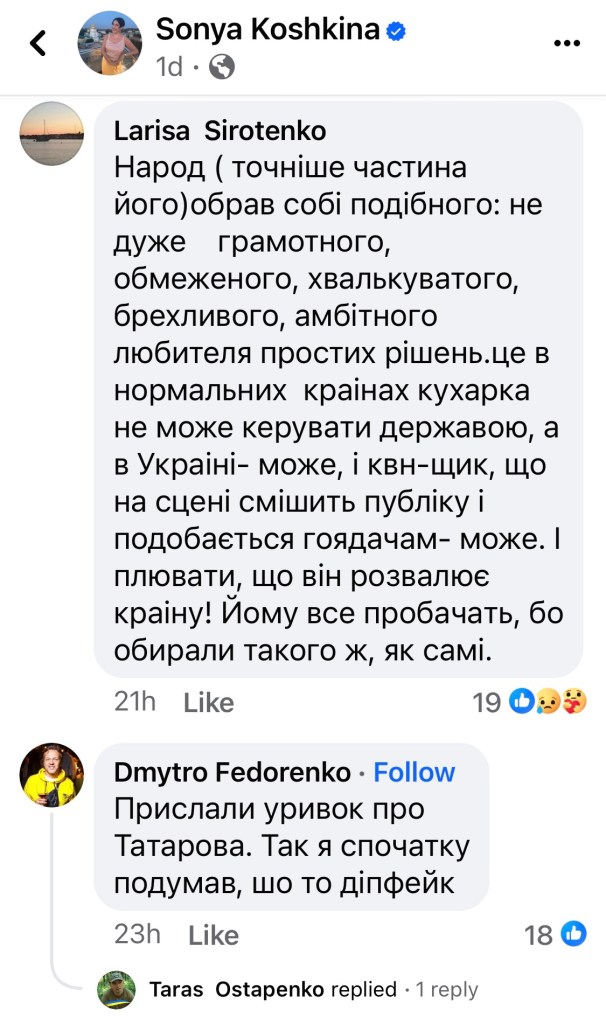Tap the 23h timestamp on Dmytro's comment
The width and height of the screenshot is (606, 1024).
[x=137, y=936]
